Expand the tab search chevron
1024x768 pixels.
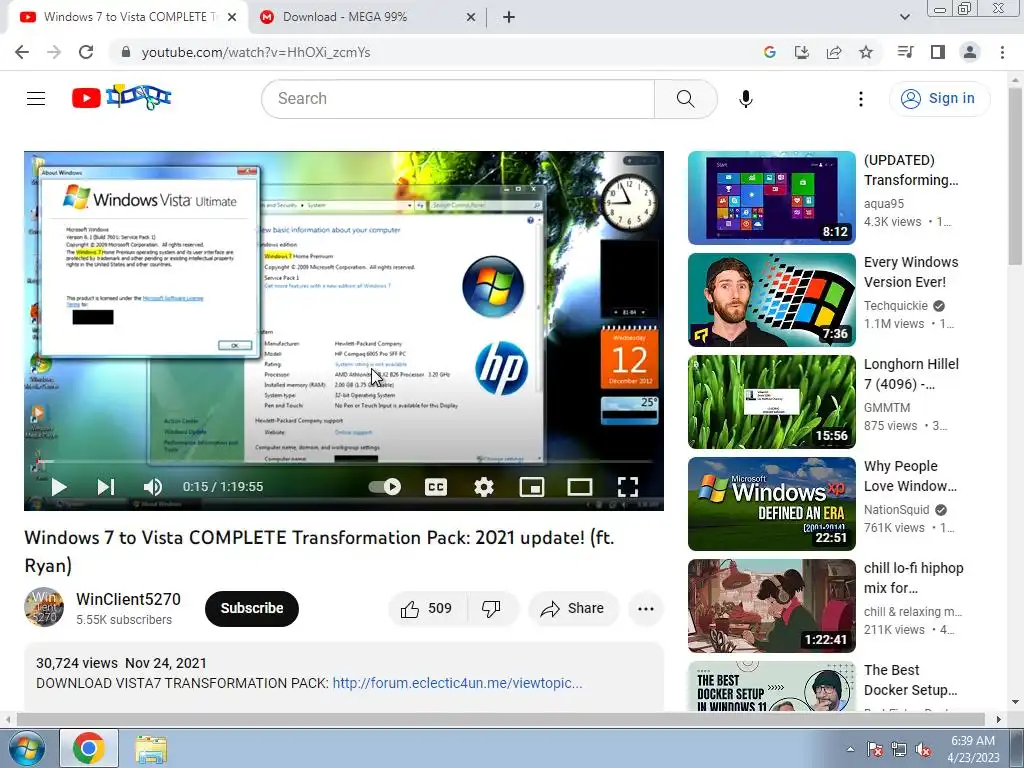(904, 17)
